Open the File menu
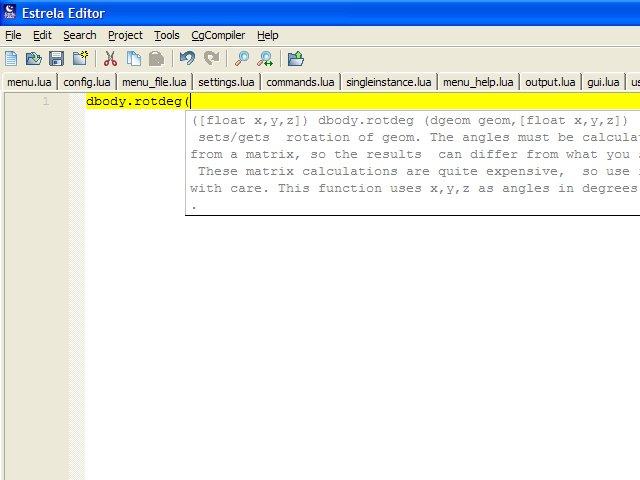This screenshot has width=640, height=480. click(13, 35)
